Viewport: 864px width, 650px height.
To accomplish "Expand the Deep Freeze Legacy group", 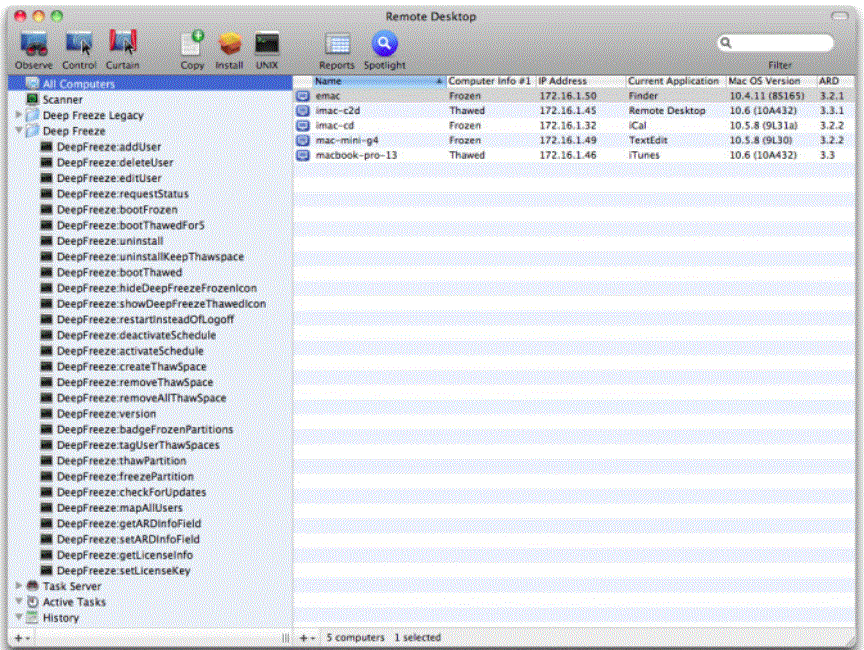I will pyautogui.click(x=19, y=115).
